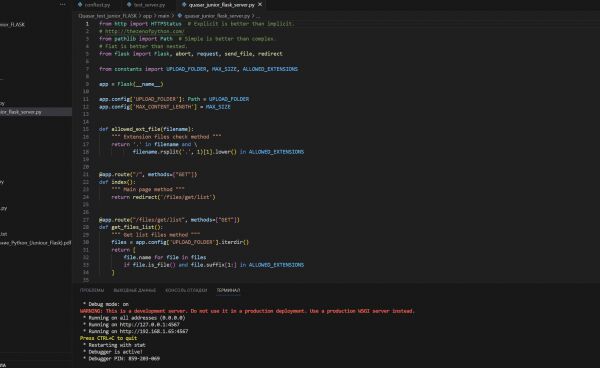Click the 'Debugger PIN' terminal line

(121, 359)
